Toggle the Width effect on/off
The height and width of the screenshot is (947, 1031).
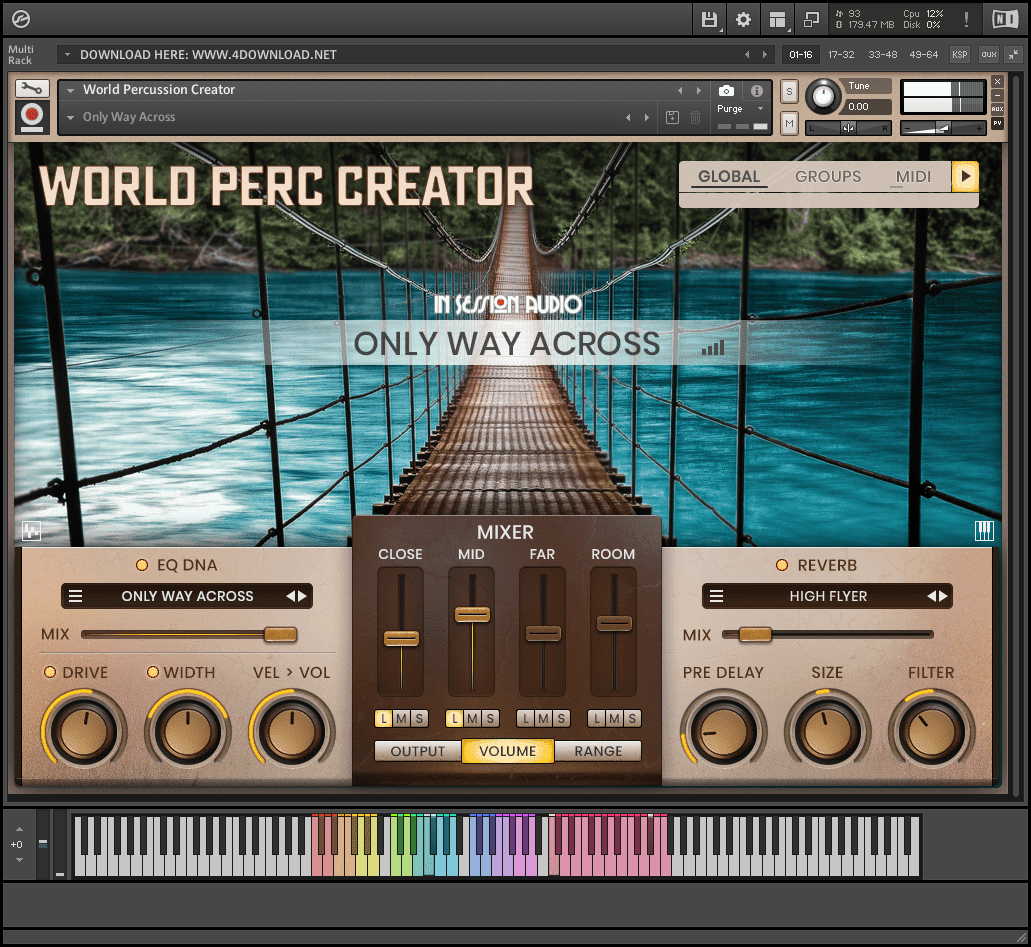click(153, 672)
